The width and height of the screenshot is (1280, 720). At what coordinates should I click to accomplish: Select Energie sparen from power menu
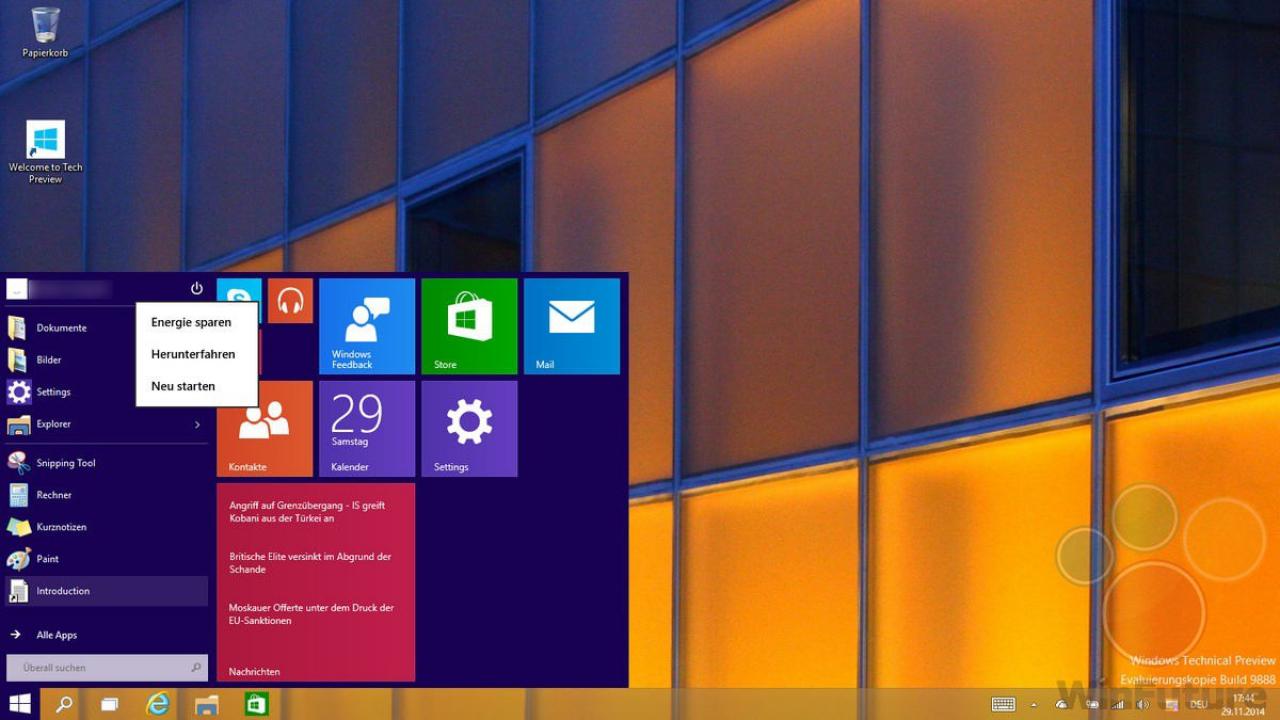tap(197, 322)
